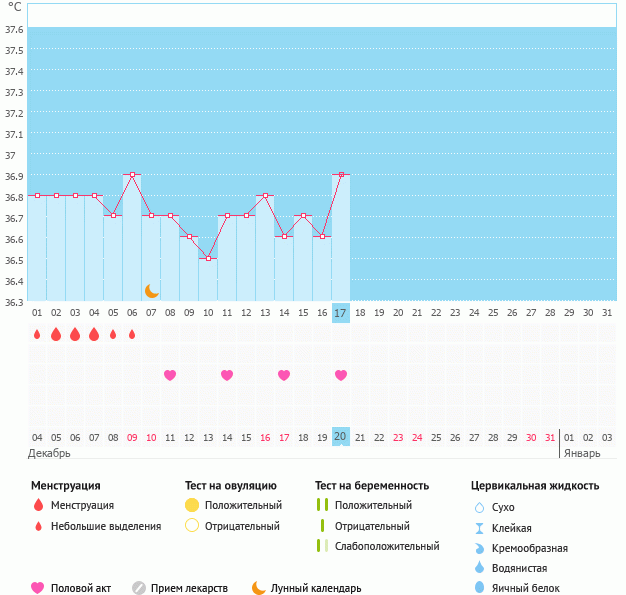The width and height of the screenshot is (626, 595).
Task: Click the large menstruation drop on day 03
Action: [75, 334]
